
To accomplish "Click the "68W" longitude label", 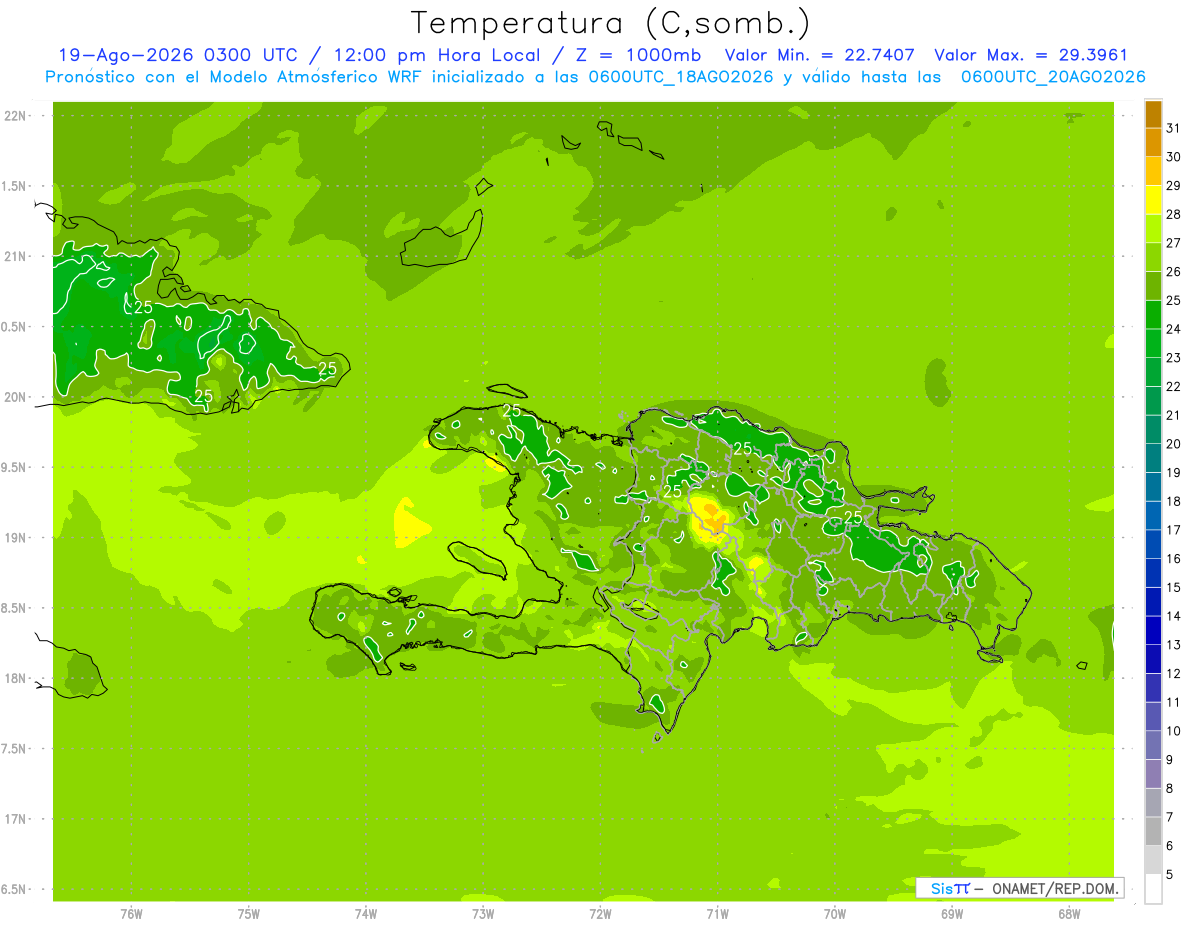I will tap(1068, 914).
